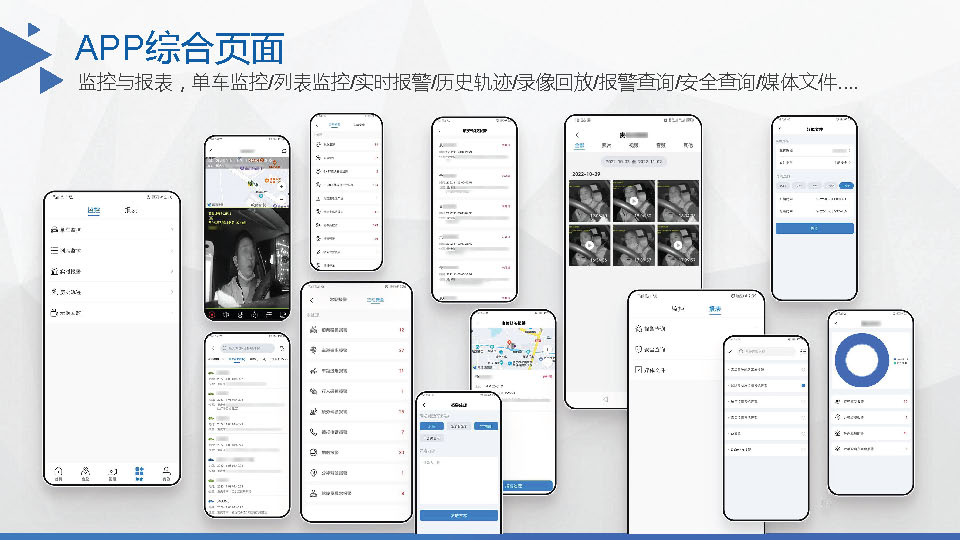Expand the third row's chevron in the leftmost phone
Image resolution: width=960 pixels, height=540 pixels.
coord(172,271)
